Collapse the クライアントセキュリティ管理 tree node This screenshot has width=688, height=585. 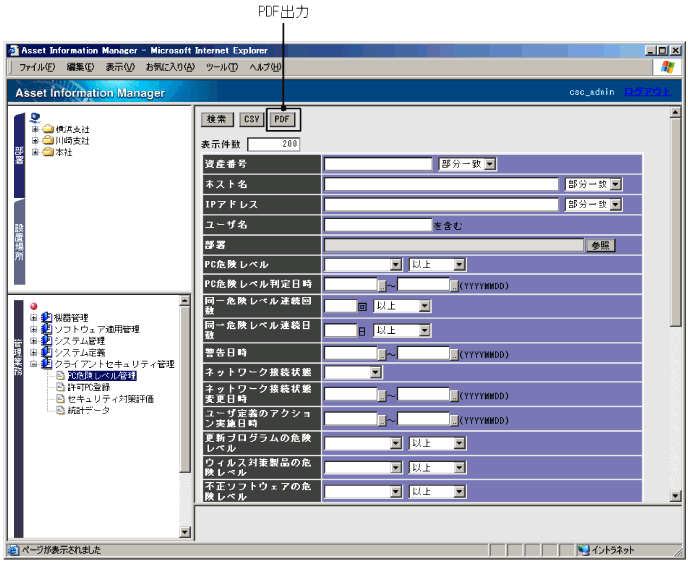click(34, 364)
